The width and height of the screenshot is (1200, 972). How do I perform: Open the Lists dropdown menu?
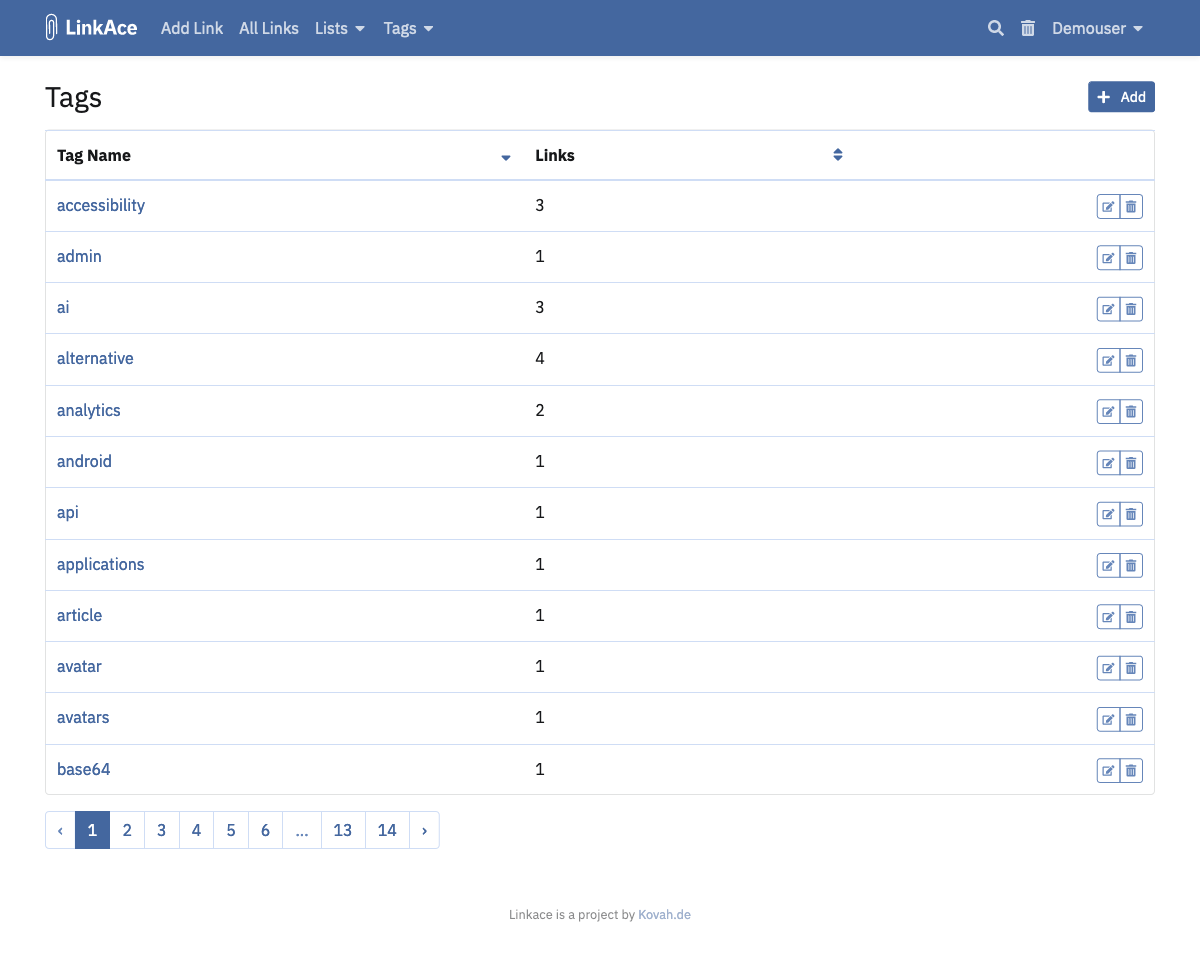click(x=339, y=28)
